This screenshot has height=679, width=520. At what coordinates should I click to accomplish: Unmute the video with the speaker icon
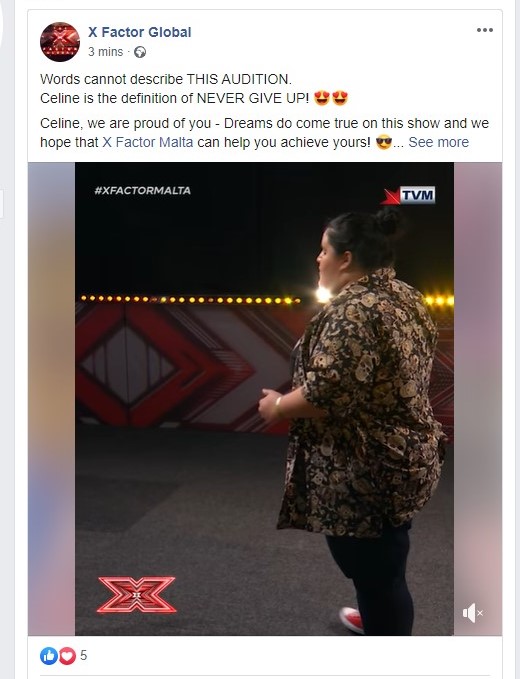[x=472, y=613]
